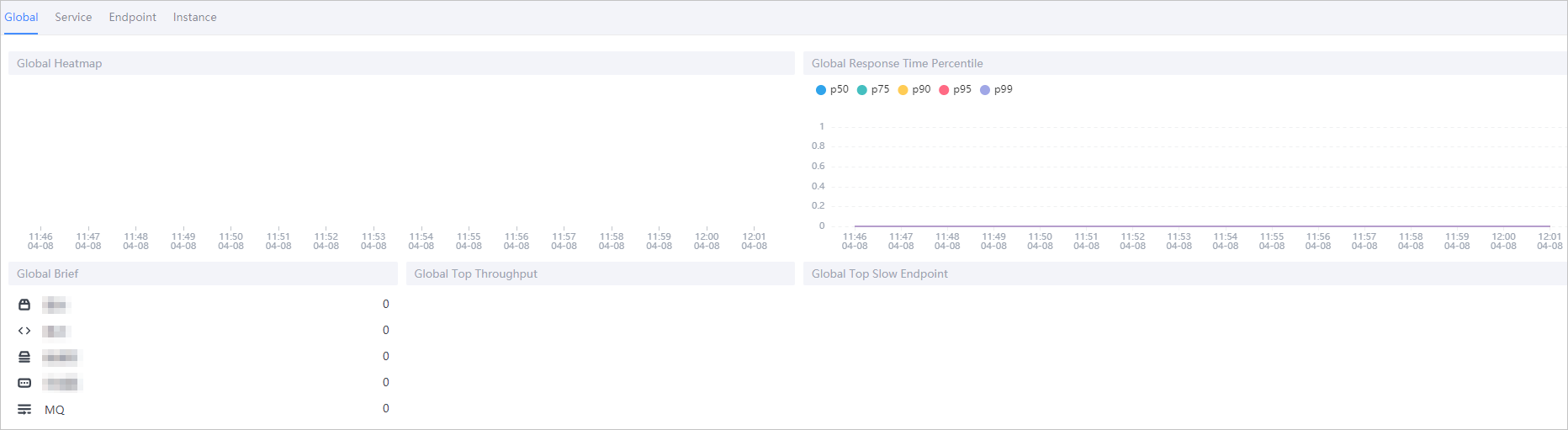Screen dimensions: 1568x430
Task: Toggle the p95 legend series
Action: [x=955, y=89]
